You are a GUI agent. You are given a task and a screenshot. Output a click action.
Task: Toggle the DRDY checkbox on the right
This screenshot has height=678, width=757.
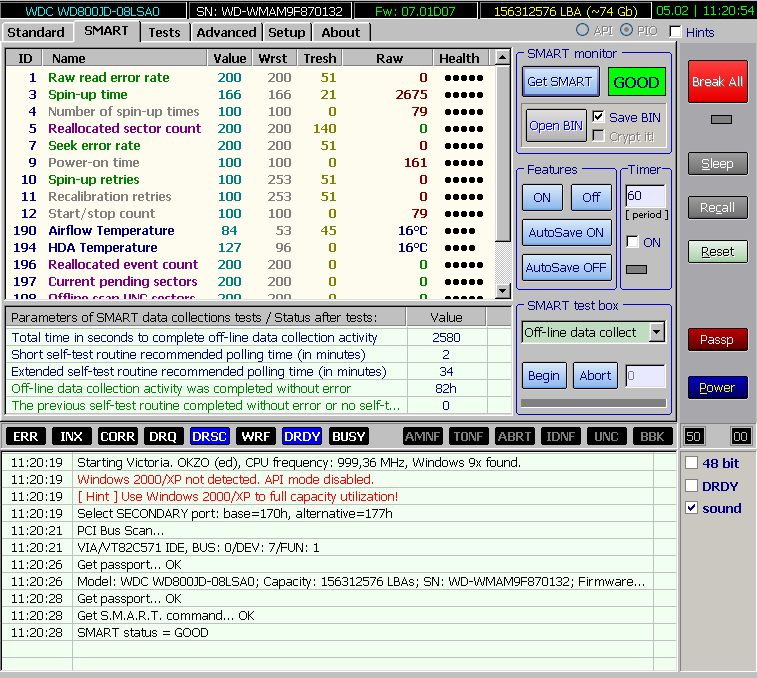[x=691, y=485]
